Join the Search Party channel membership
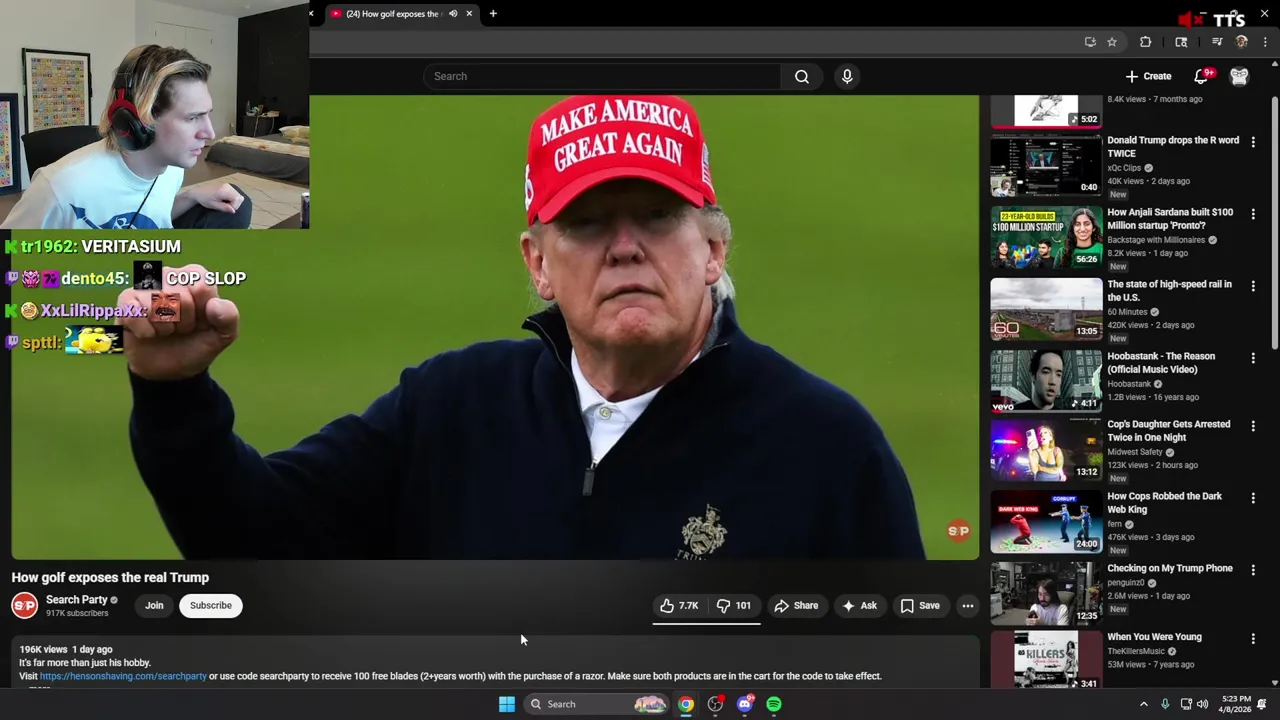This screenshot has height=720, width=1280. coord(154,605)
